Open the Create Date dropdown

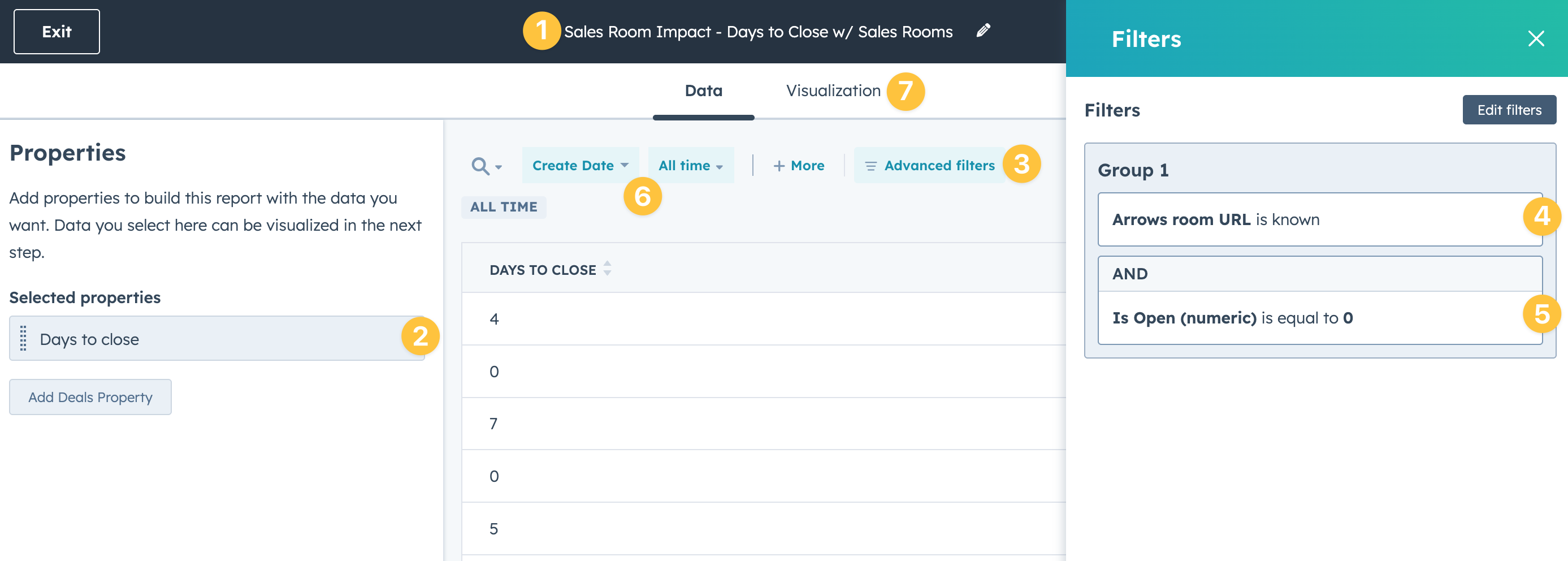pos(579,166)
